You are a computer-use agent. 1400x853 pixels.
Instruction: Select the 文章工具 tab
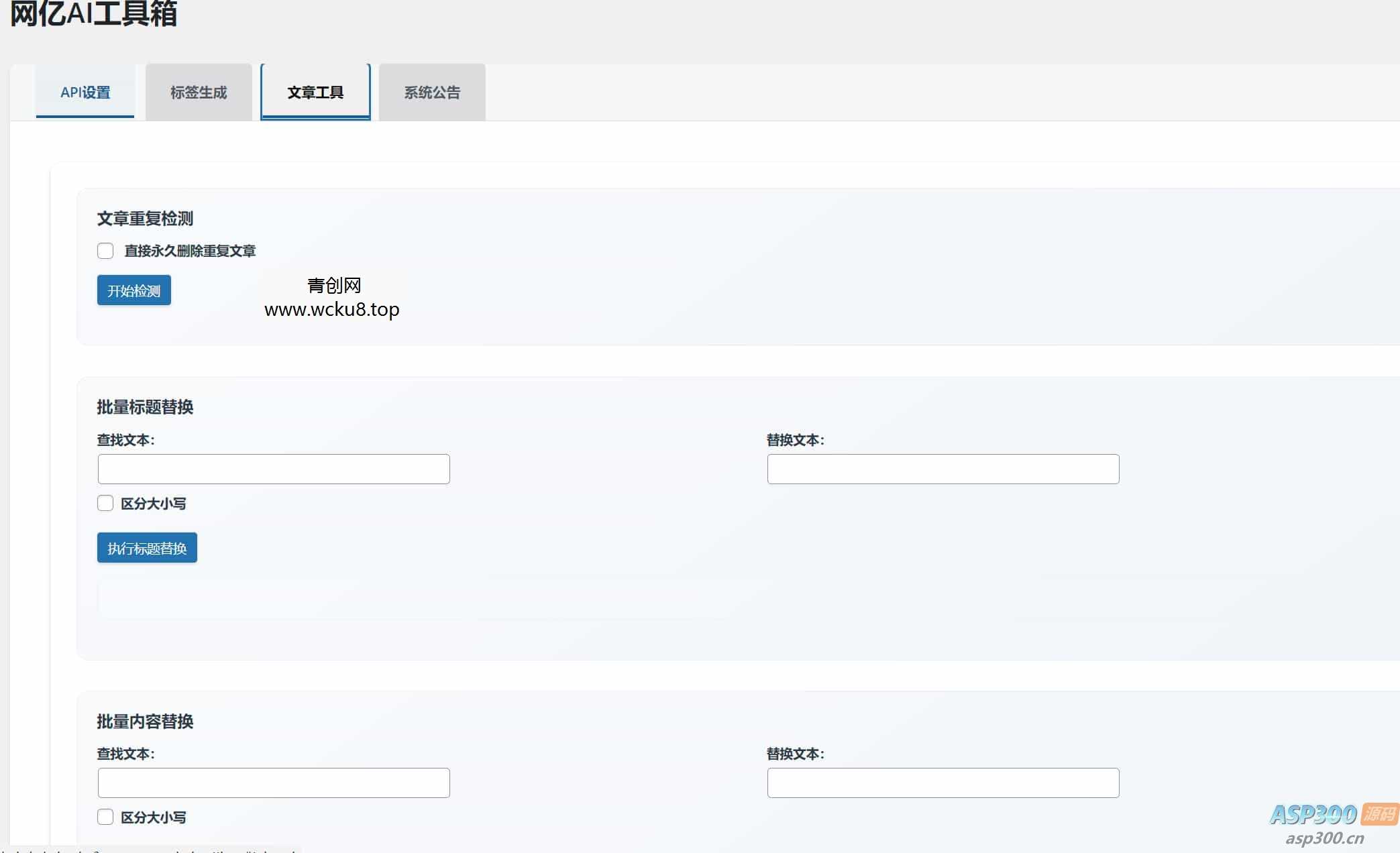(x=315, y=92)
